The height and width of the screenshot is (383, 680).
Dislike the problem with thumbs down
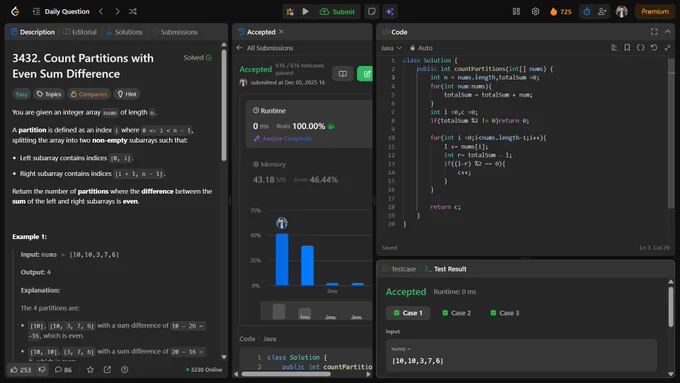coord(42,370)
